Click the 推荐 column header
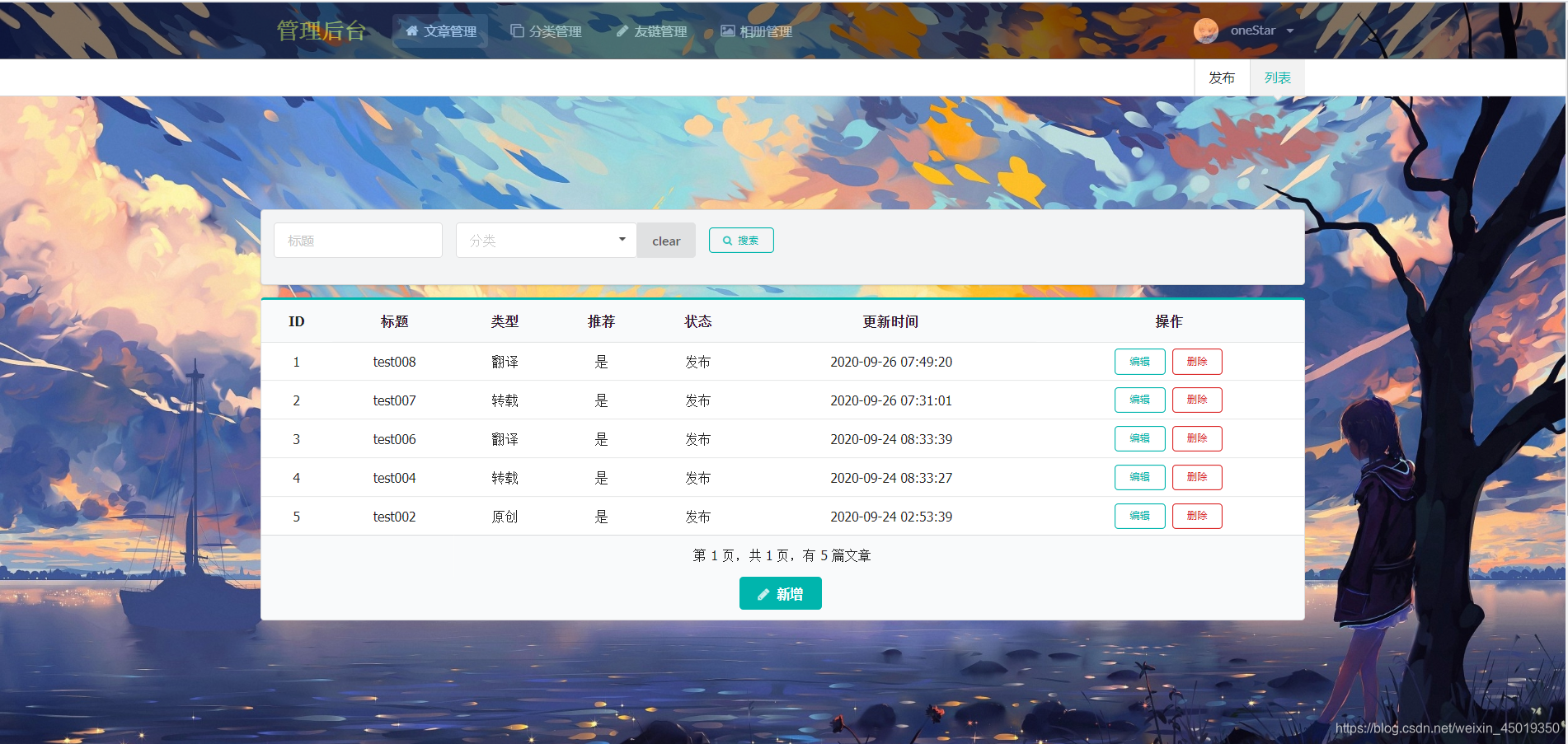The image size is (1568, 744). coord(601,321)
